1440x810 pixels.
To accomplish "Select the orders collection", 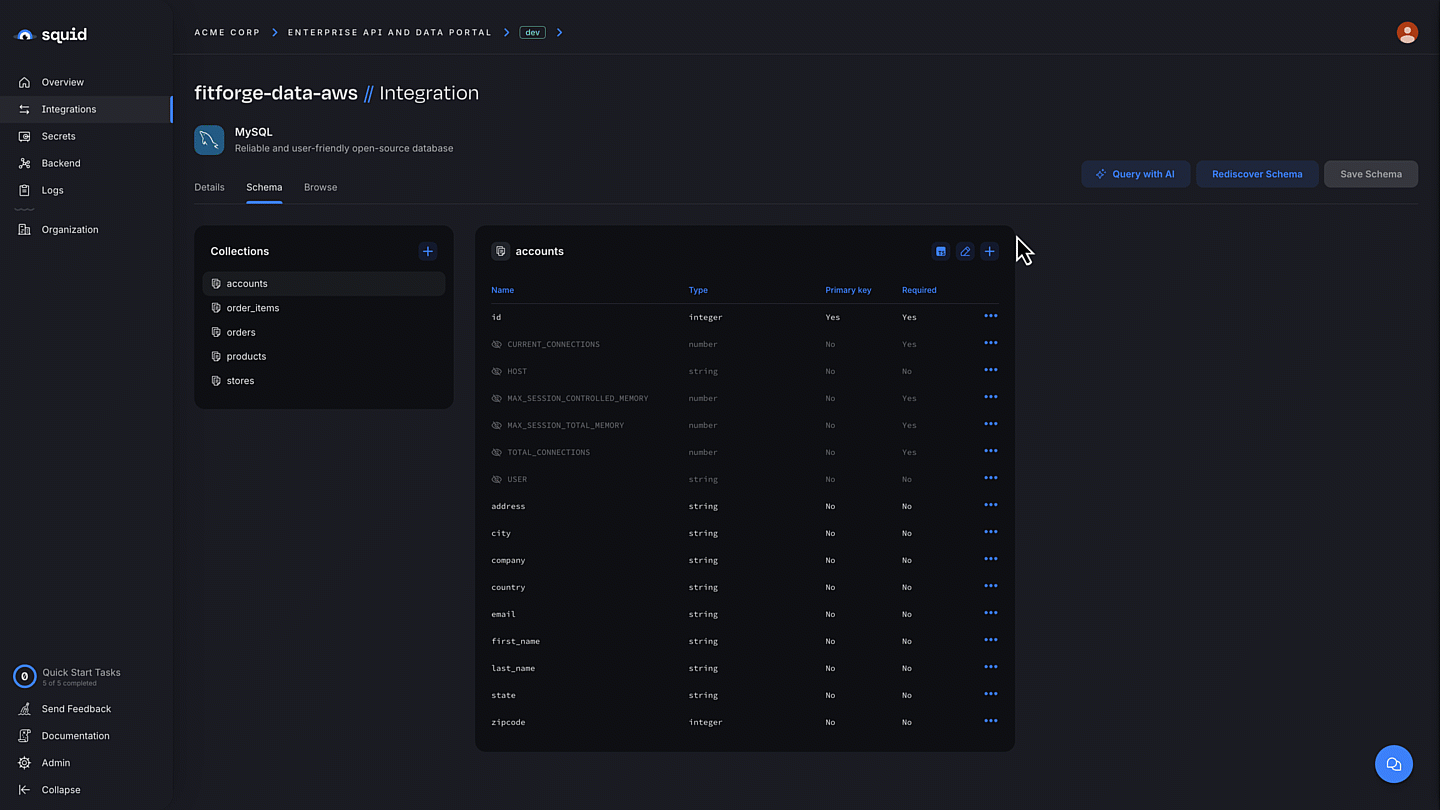I will (324, 332).
